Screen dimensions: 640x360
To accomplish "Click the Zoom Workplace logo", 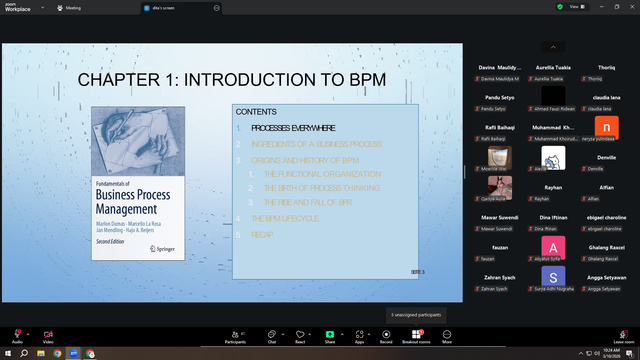I will tap(18, 7).
